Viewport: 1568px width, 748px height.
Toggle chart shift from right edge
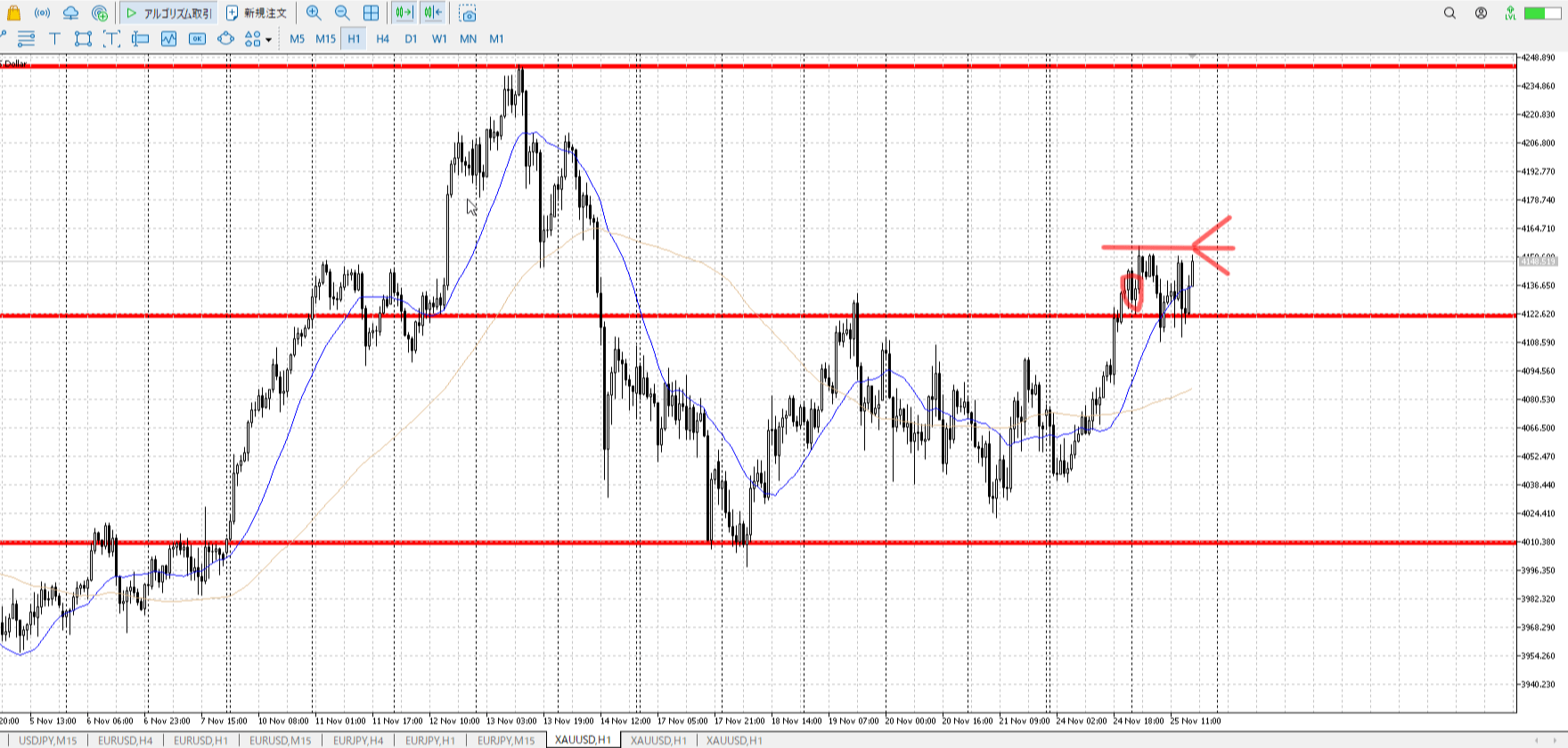pyautogui.click(x=433, y=12)
